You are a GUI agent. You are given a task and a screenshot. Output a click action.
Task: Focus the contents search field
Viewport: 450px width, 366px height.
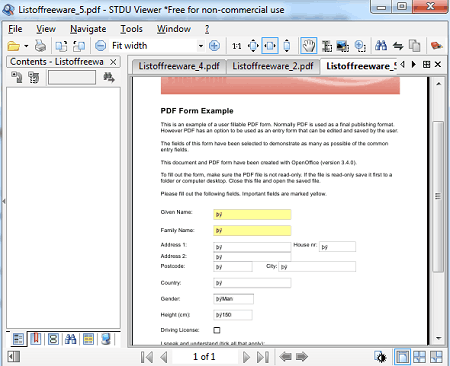pyautogui.click(x=72, y=77)
